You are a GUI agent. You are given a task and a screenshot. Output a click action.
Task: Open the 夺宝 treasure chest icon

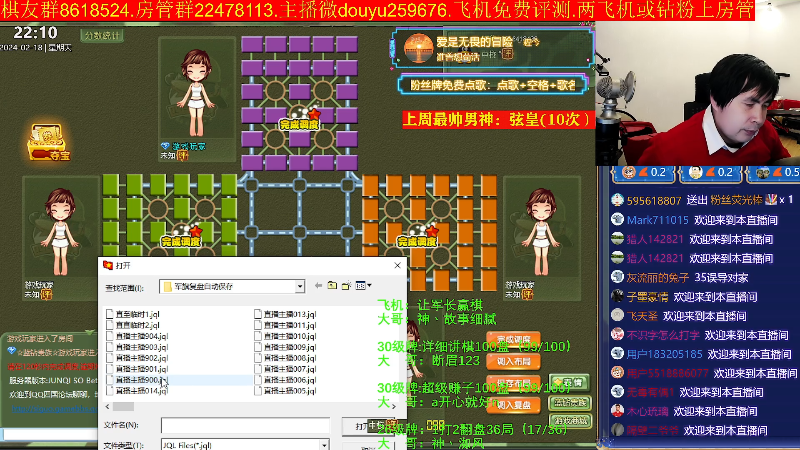pyautogui.click(x=47, y=142)
